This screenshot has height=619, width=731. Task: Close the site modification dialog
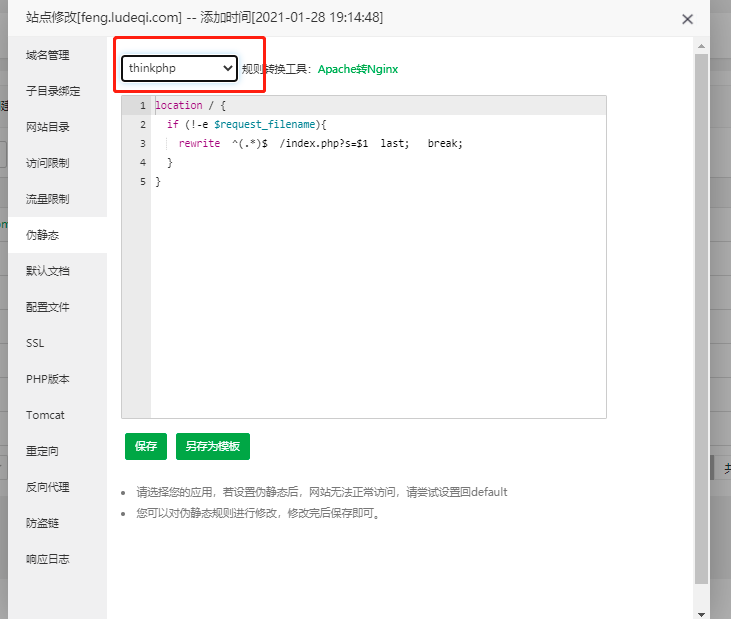click(687, 19)
